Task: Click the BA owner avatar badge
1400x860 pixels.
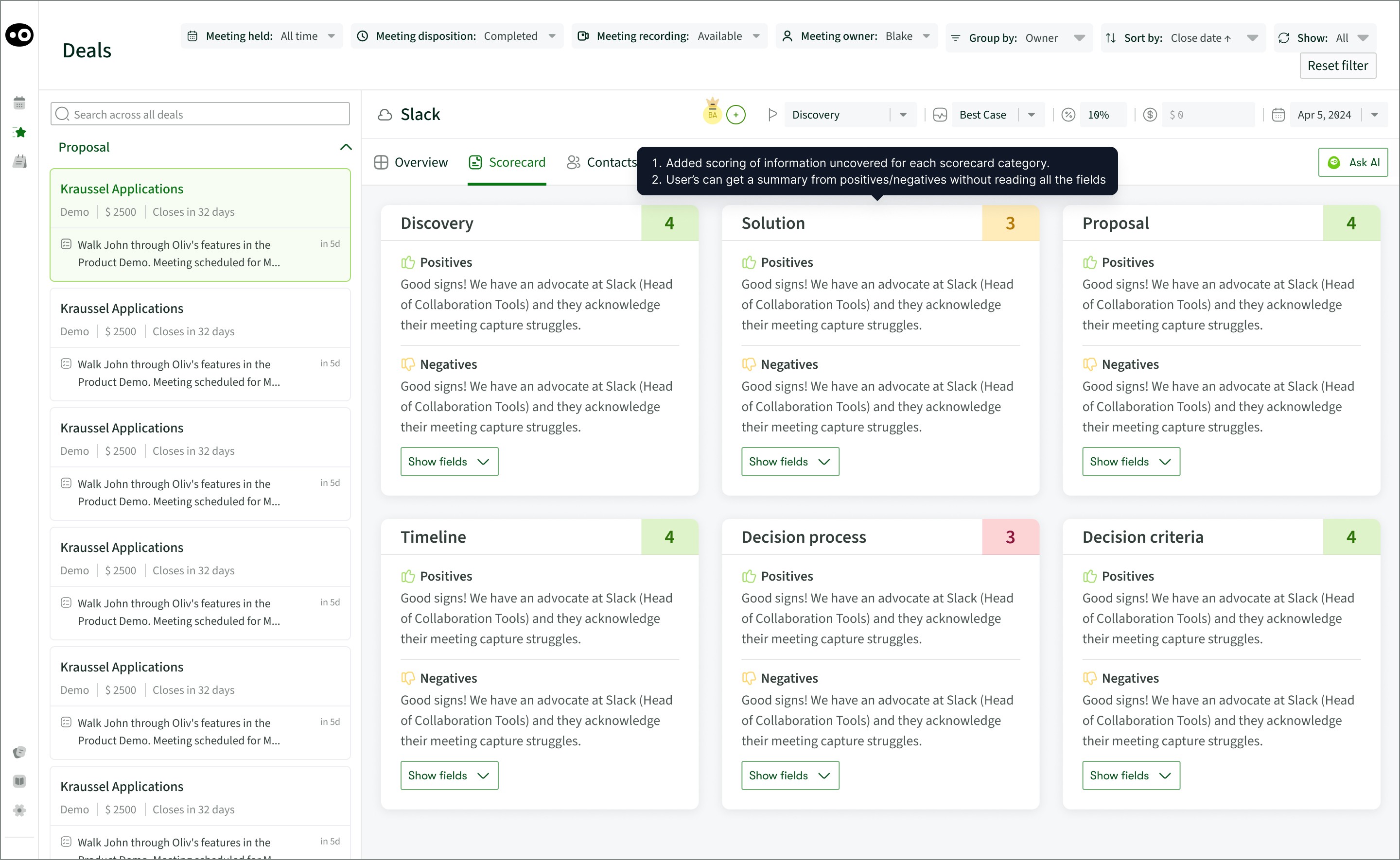Action: point(712,114)
